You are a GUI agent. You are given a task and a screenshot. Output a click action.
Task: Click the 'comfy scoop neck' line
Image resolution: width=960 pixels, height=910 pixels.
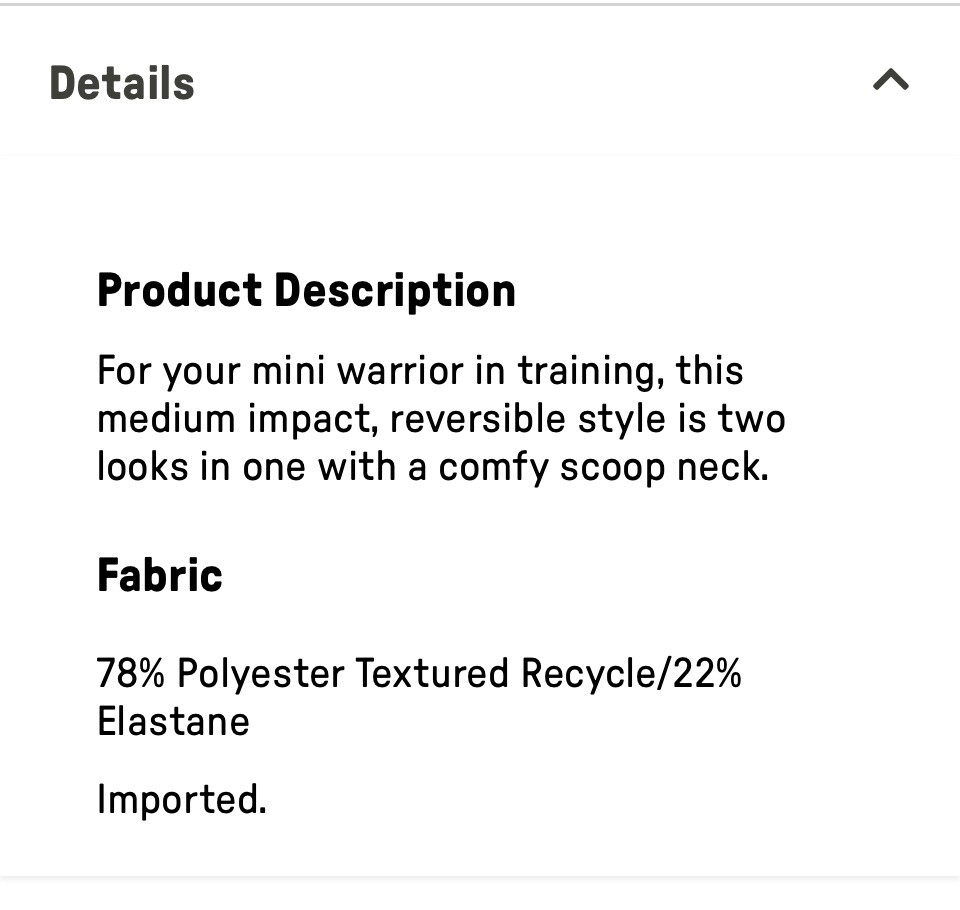pyautogui.click(x=432, y=468)
